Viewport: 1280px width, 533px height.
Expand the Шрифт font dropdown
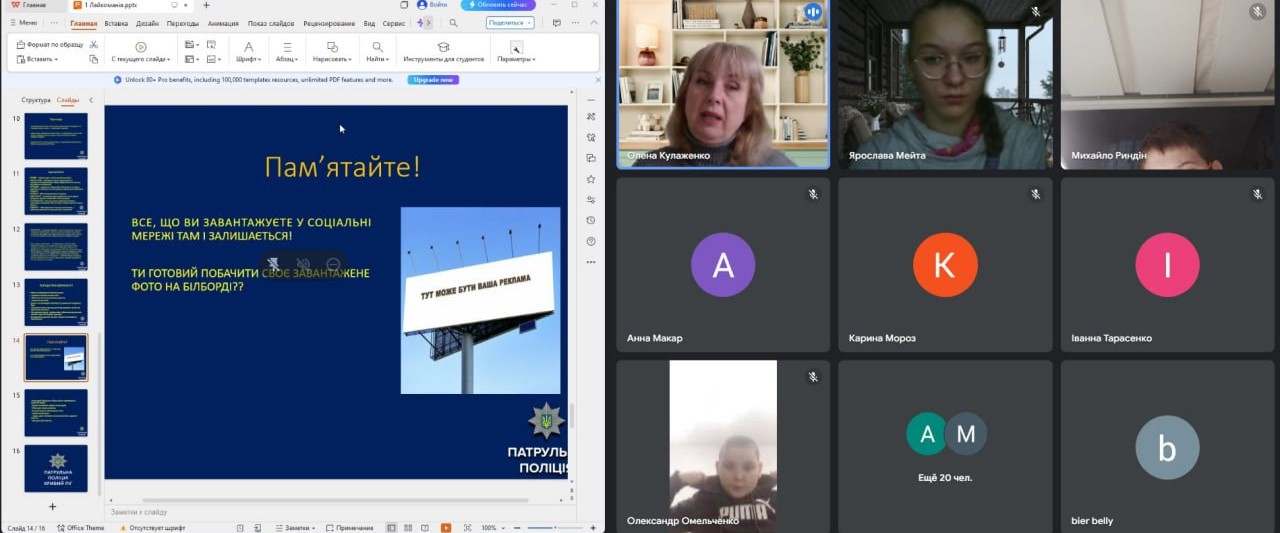click(249, 52)
